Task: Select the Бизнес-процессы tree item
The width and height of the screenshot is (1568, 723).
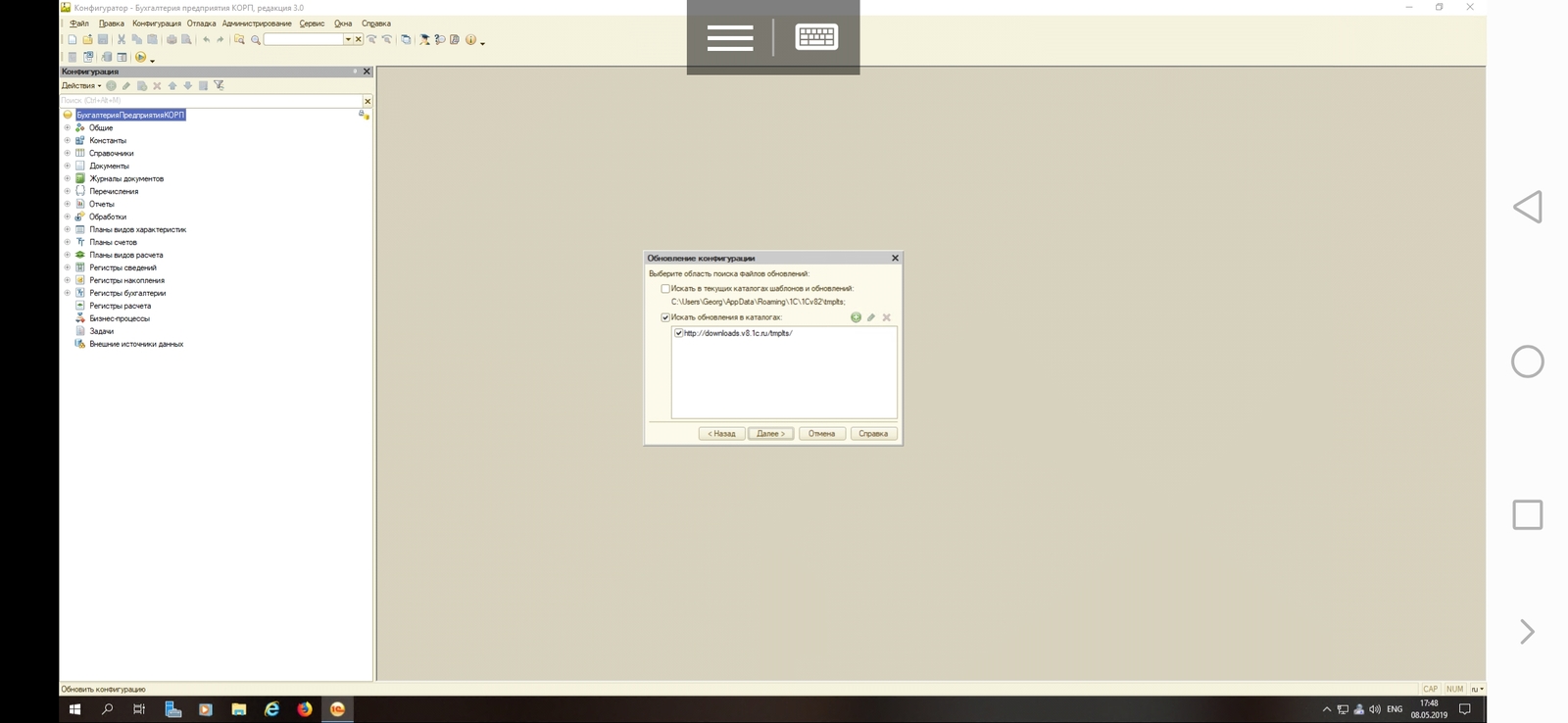Action: [x=120, y=319]
